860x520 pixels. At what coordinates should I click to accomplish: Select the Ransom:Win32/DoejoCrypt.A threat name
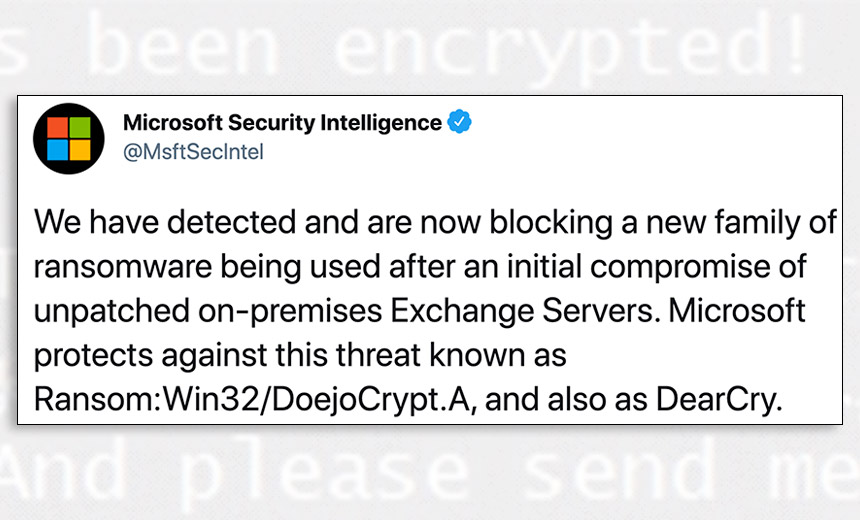click(252, 400)
